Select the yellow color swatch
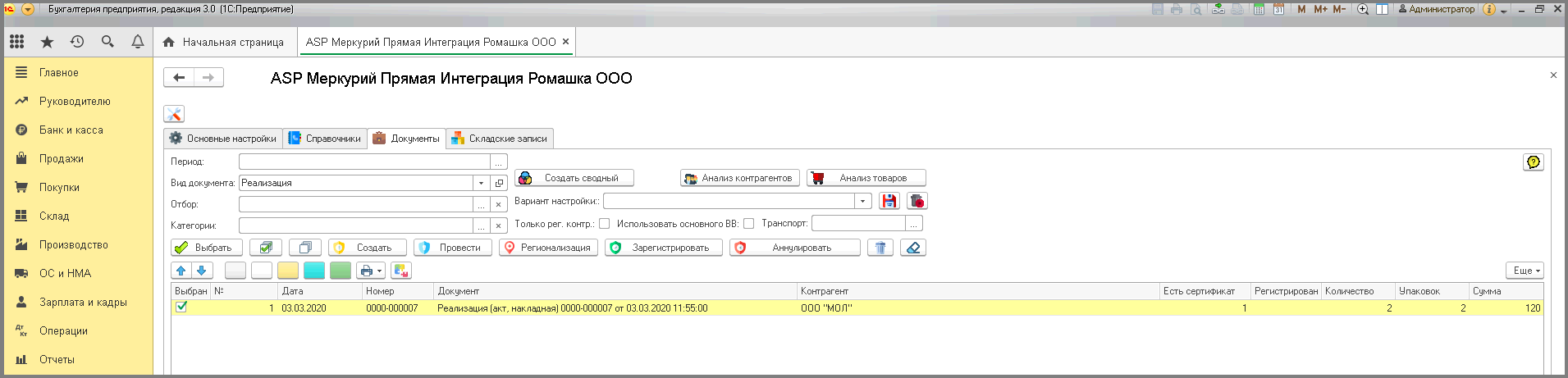 pyautogui.click(x=288, y=271)
